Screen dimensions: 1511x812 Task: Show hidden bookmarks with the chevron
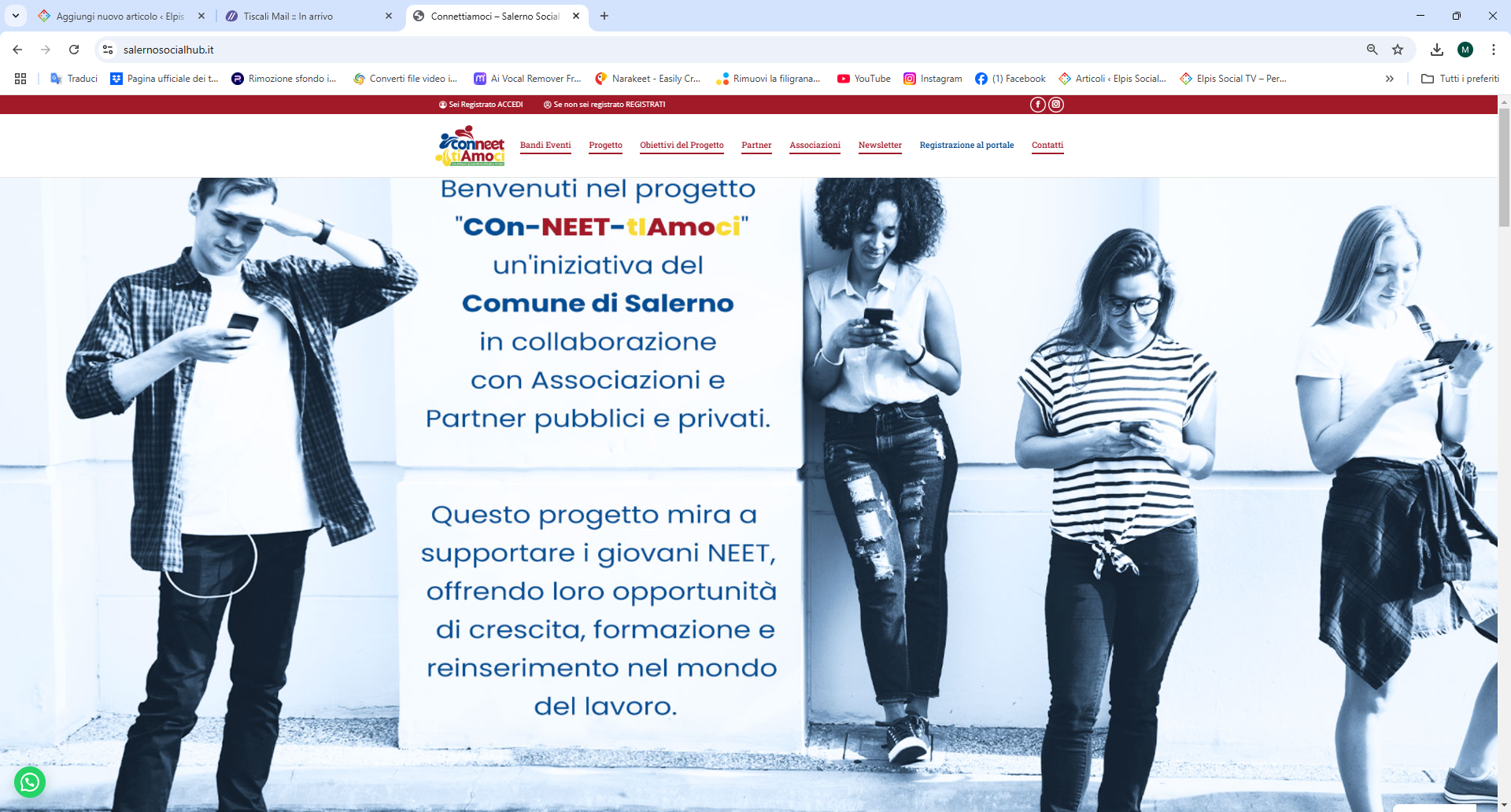(x=1389, y=79)
